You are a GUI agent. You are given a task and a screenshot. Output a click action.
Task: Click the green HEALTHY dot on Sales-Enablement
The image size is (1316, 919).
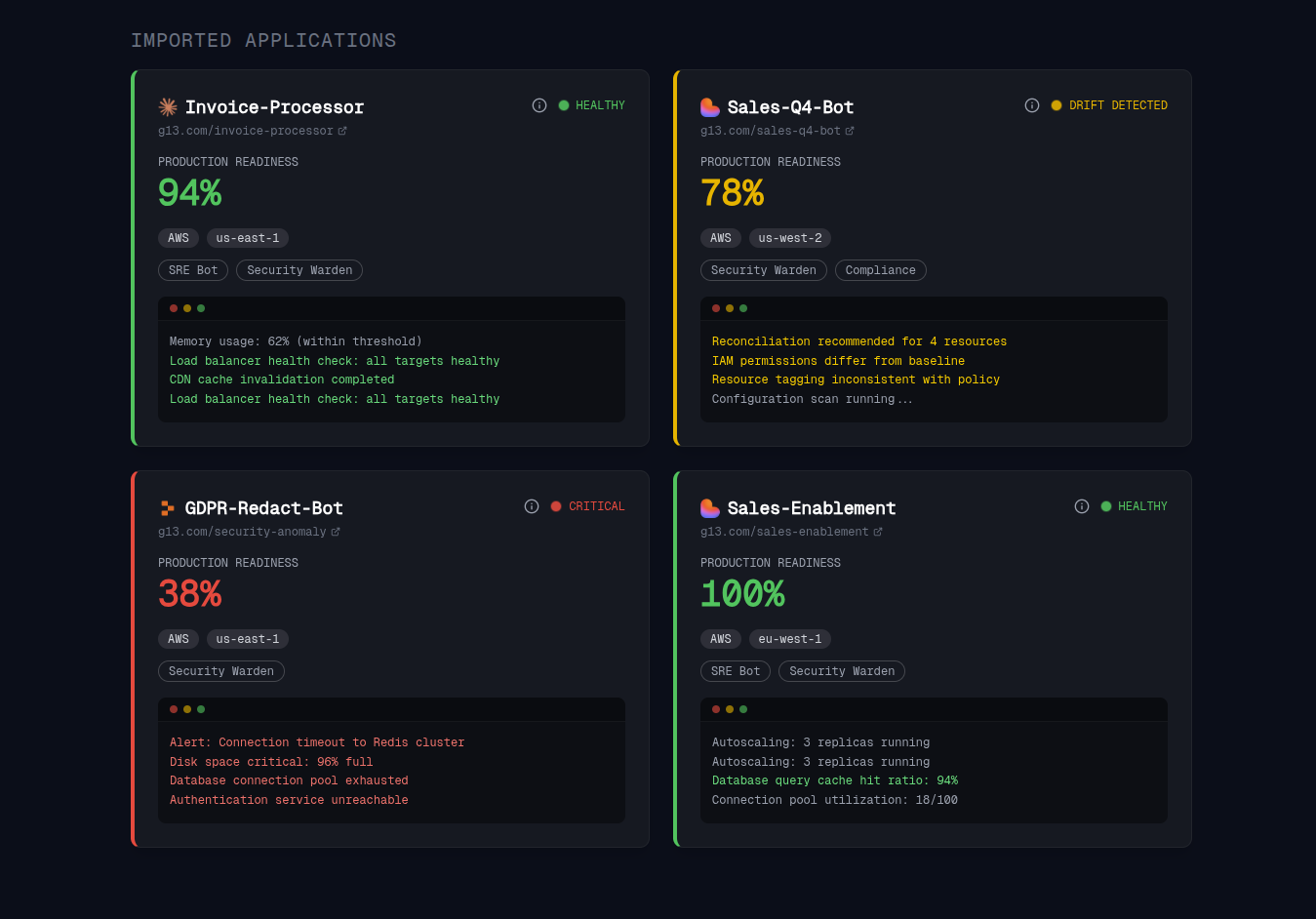[x=1105, y=506]
